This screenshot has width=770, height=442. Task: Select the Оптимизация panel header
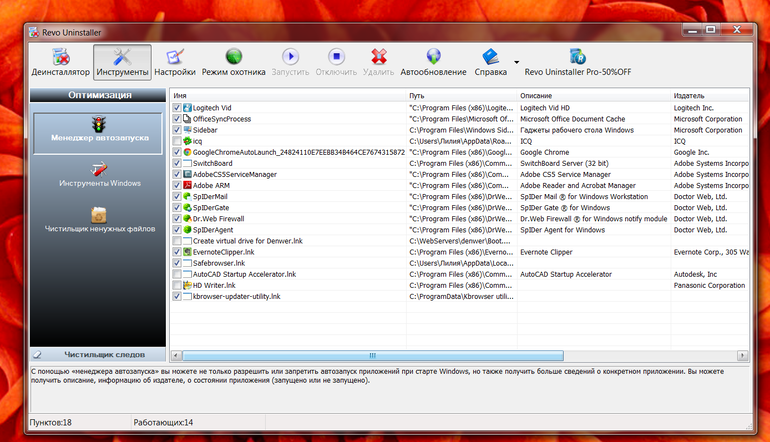pyautogui.click(x=98, y=95)
